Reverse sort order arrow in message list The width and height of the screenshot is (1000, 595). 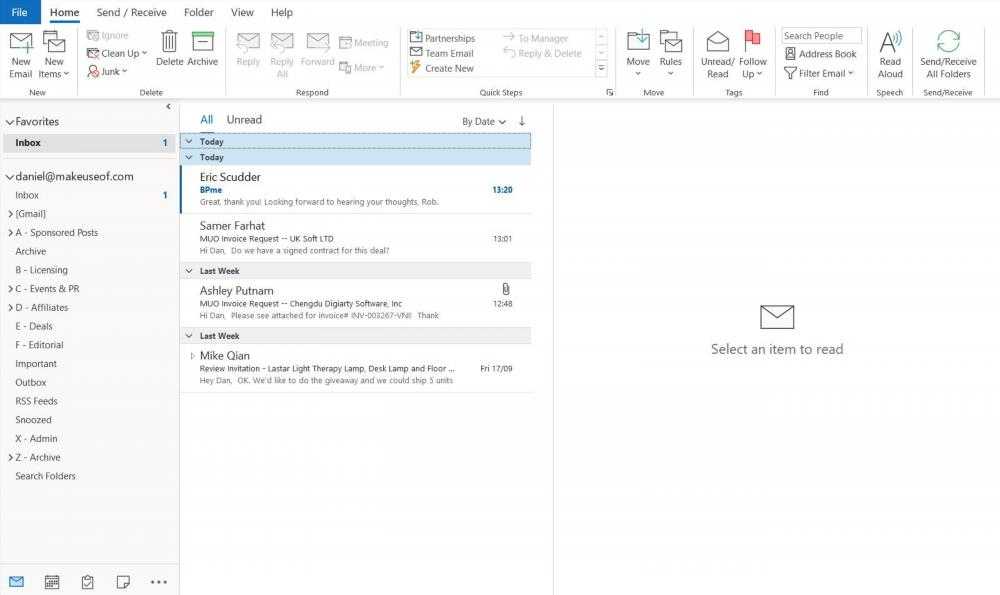click(521, 121)
